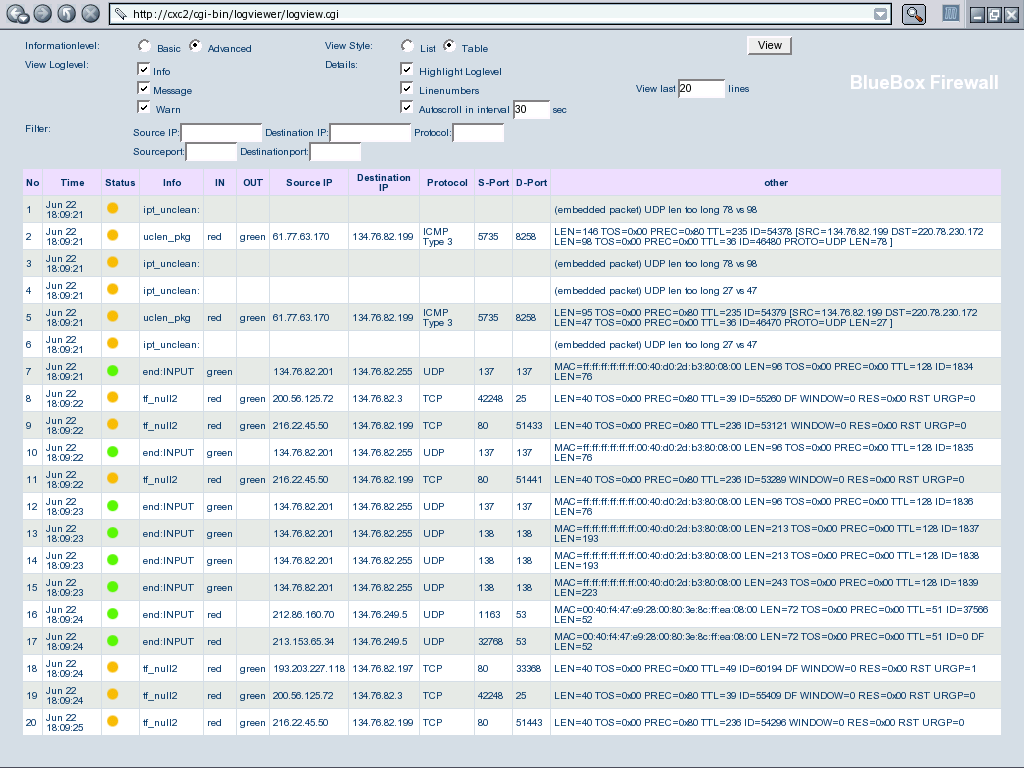Click the Destinationport filter field

pos(335,153)
